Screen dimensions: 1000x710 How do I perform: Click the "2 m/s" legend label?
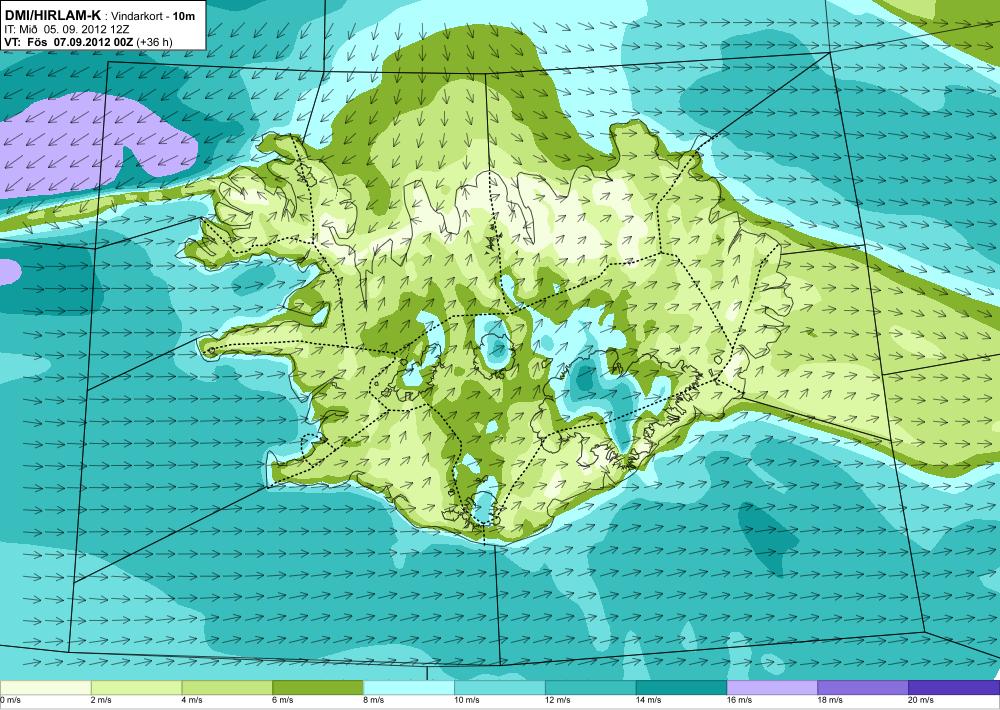101,700
